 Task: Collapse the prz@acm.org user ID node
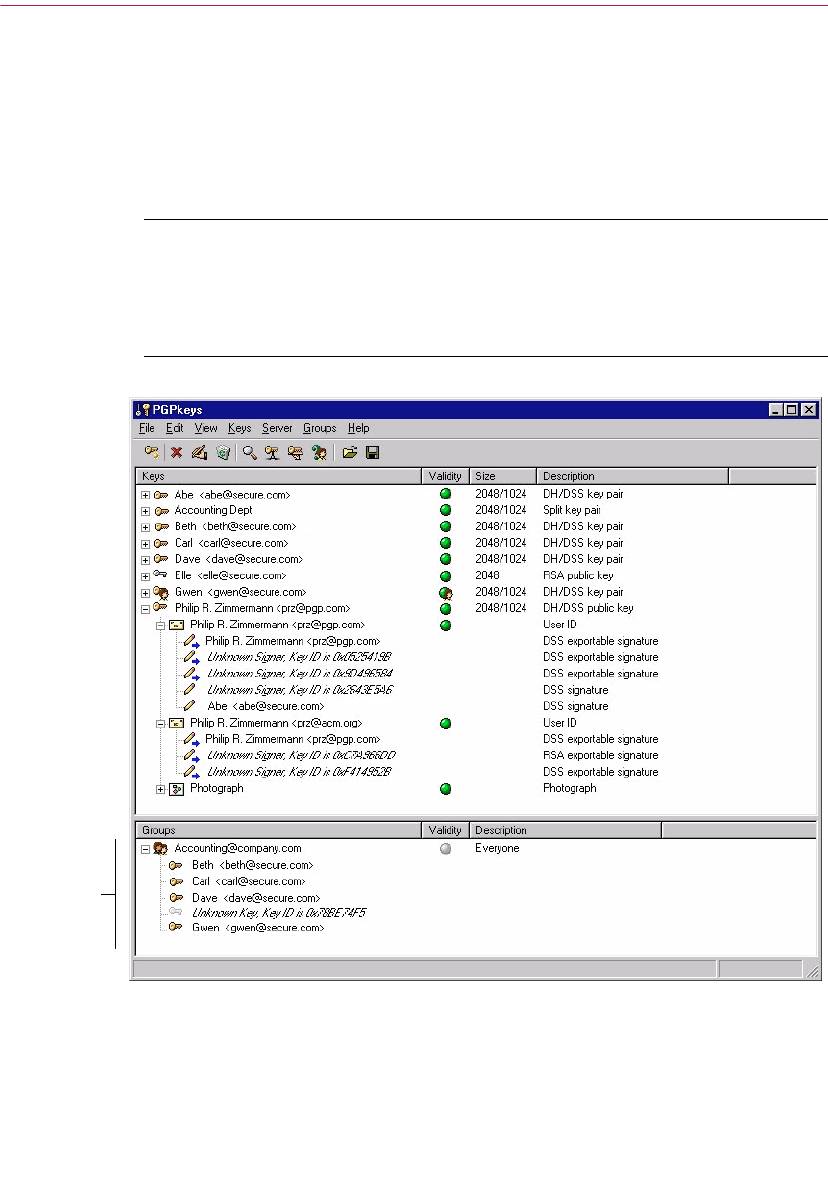[x=161, y=724]
